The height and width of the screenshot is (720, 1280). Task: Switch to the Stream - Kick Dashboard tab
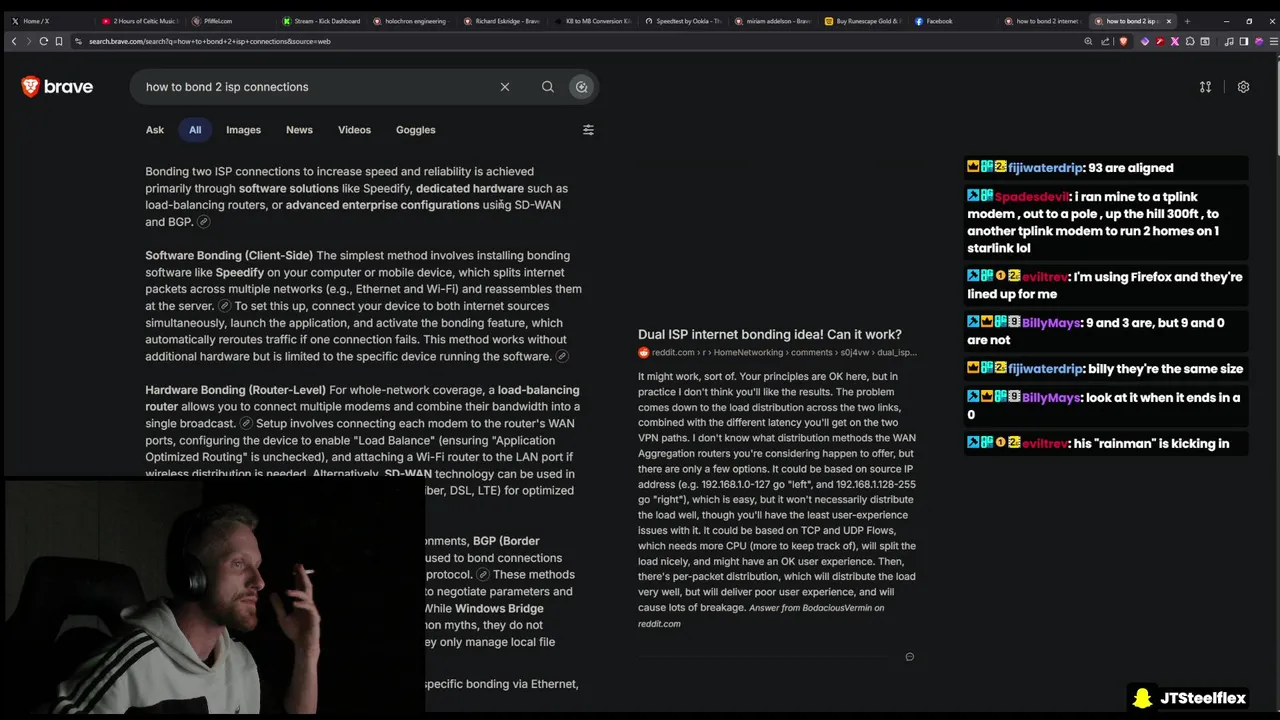[320, 21]
